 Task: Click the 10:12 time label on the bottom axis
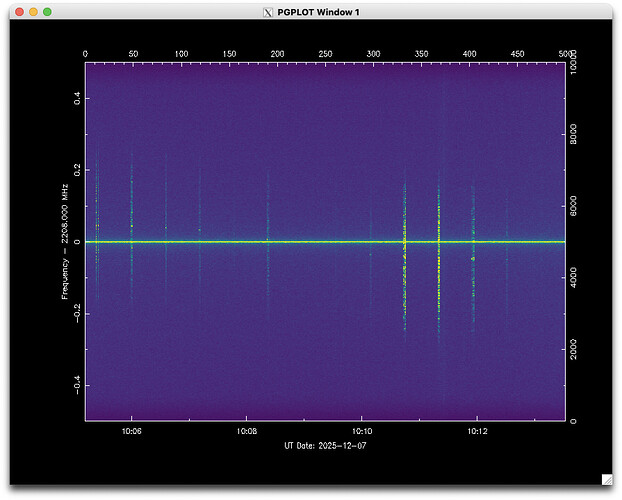(x=477, y=431)
